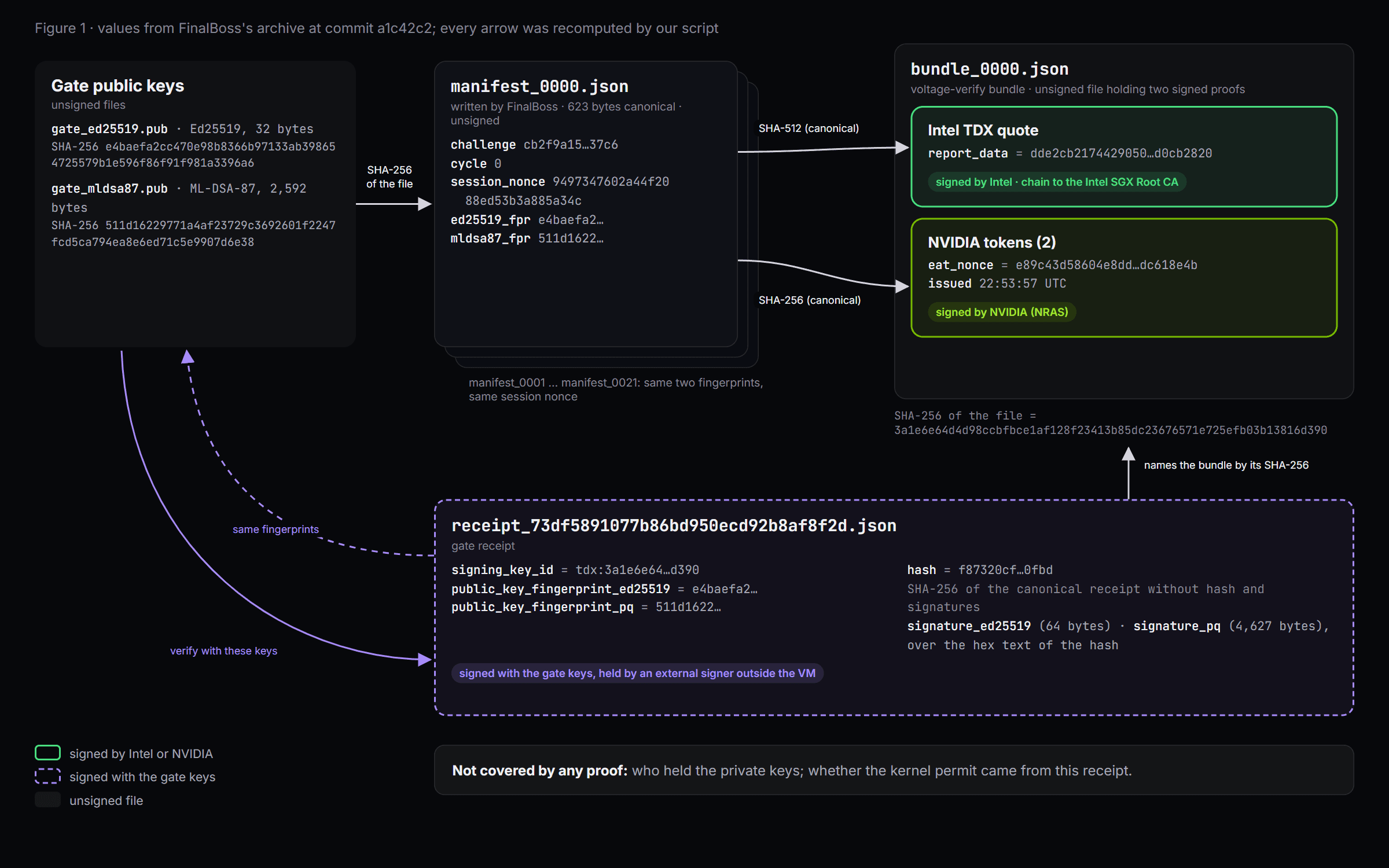The image size is (1389, 868).
Task: Select the gate_ed25519.pub file name
Action: pos(109,128)
